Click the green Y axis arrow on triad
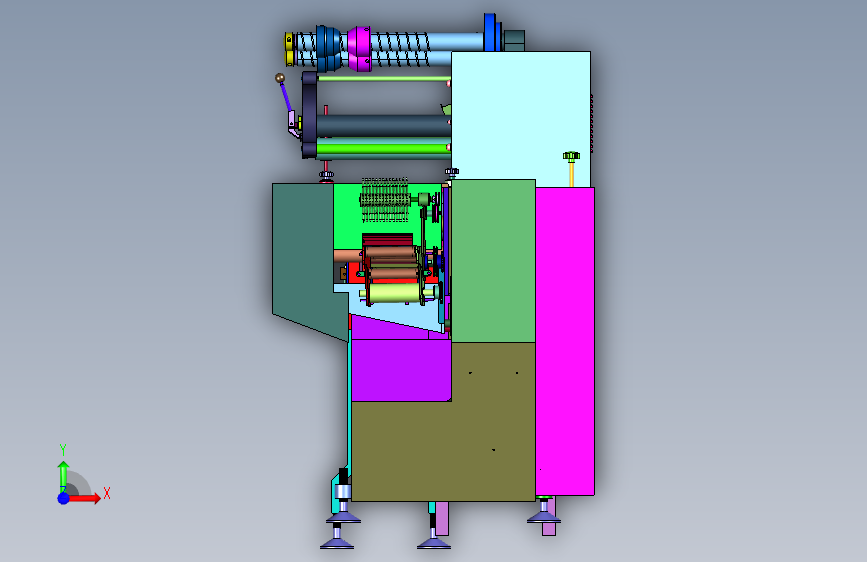Screen dimensions: 867x562 63,475
